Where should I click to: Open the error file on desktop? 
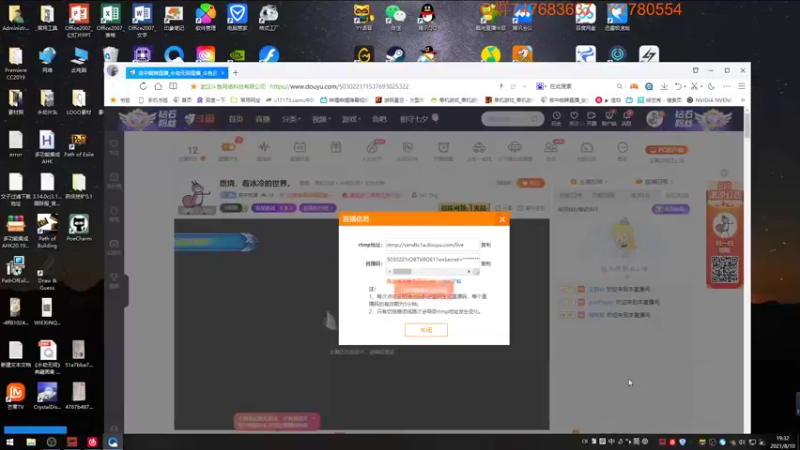(x=15, y=143)
